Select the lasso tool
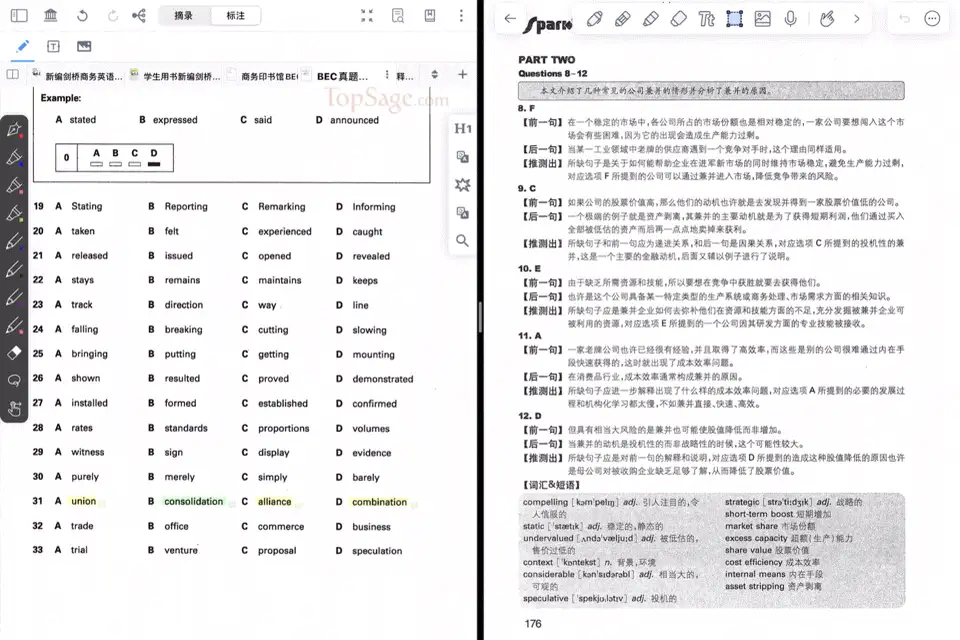The image size is (960, 640). (14, 380)
